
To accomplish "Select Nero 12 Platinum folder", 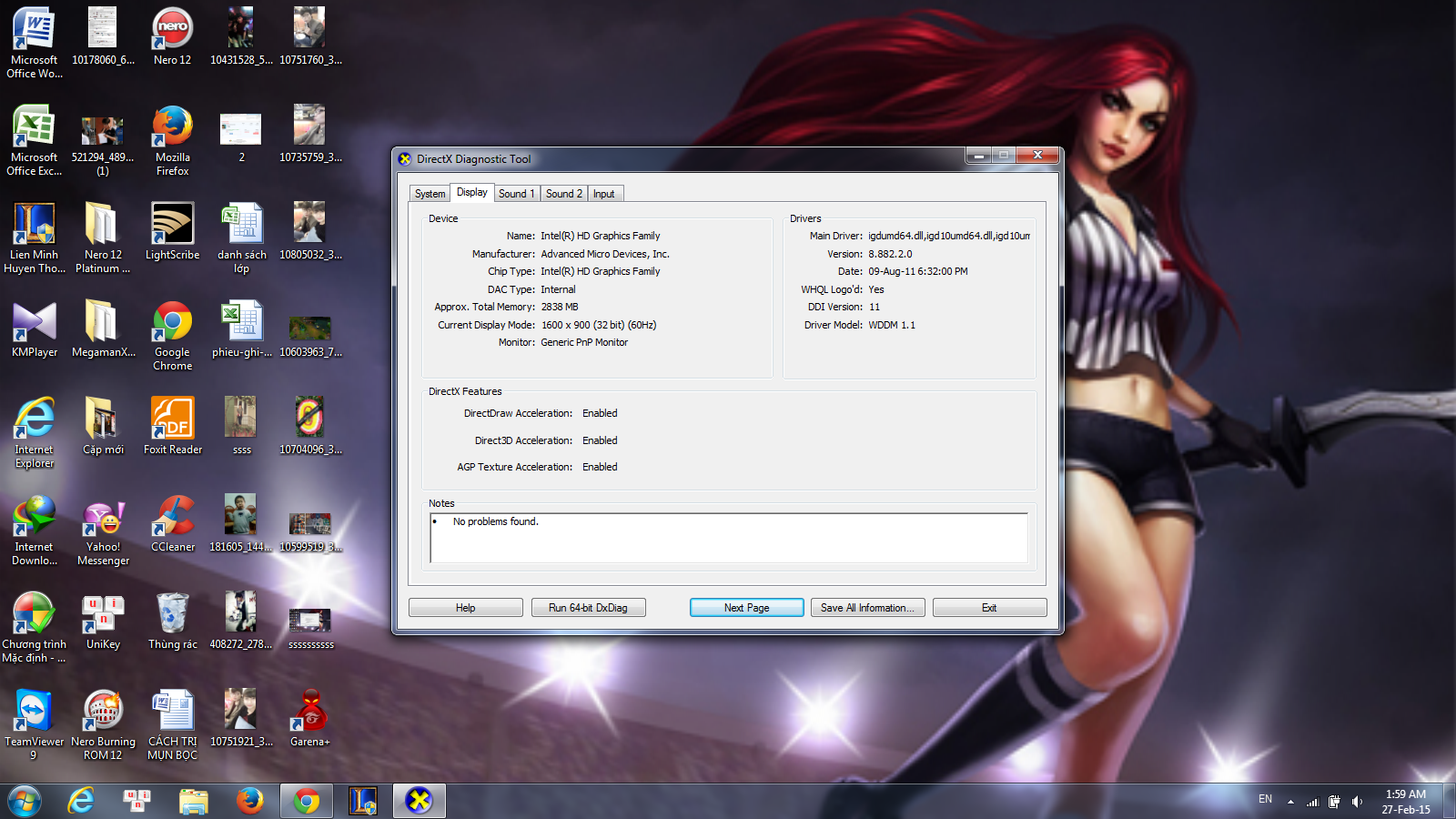I will coord(103,238).
